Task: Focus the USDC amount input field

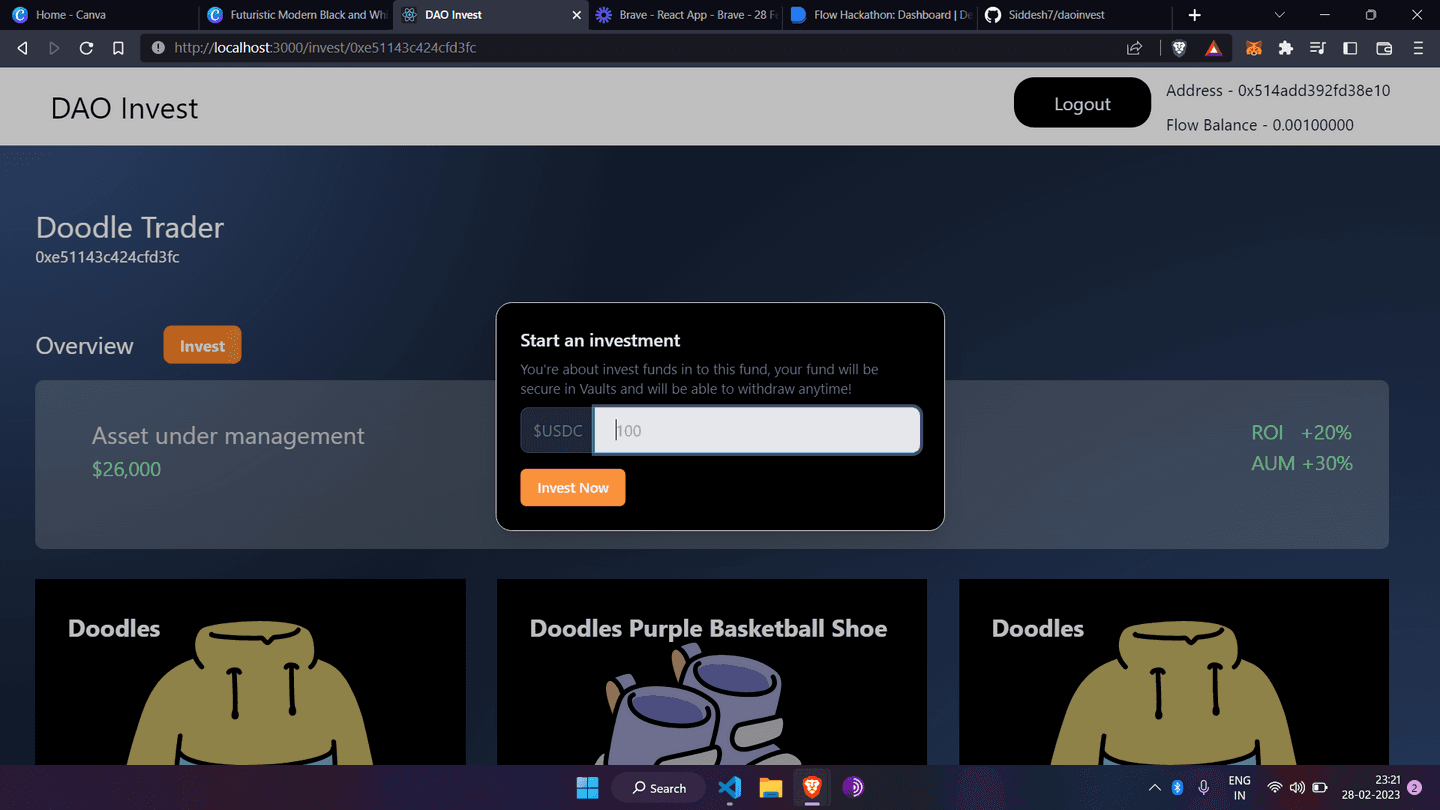Action: coord(757,430)
